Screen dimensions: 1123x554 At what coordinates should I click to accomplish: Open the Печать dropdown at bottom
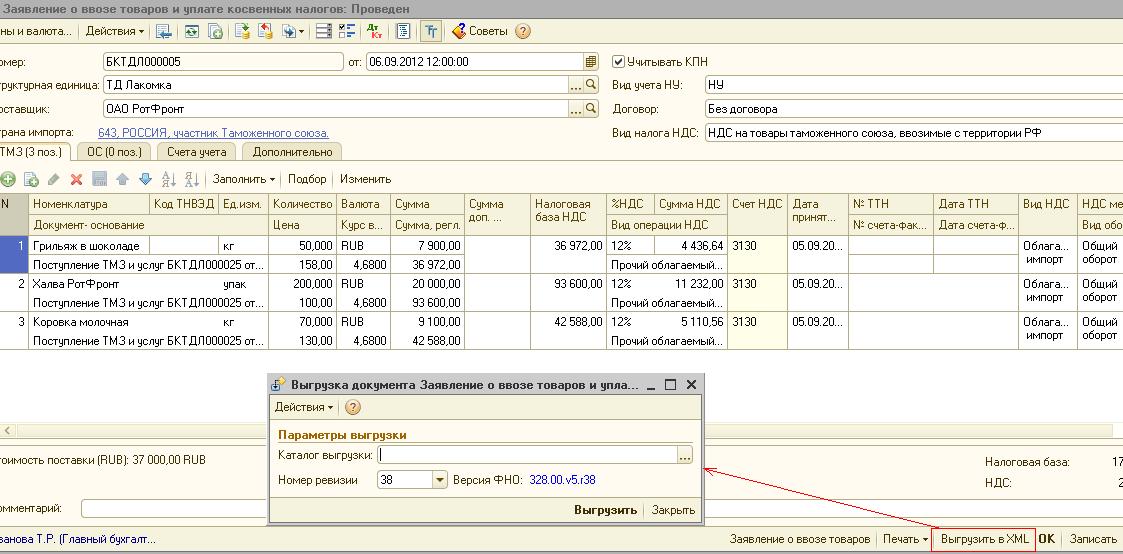[905, 539]
